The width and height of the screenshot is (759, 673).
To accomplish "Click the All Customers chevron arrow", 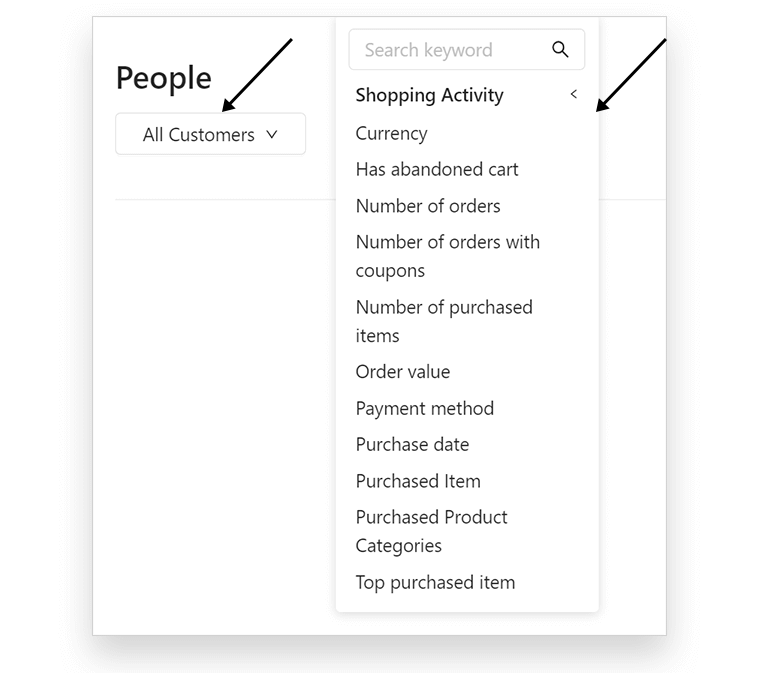I will 272,134.
